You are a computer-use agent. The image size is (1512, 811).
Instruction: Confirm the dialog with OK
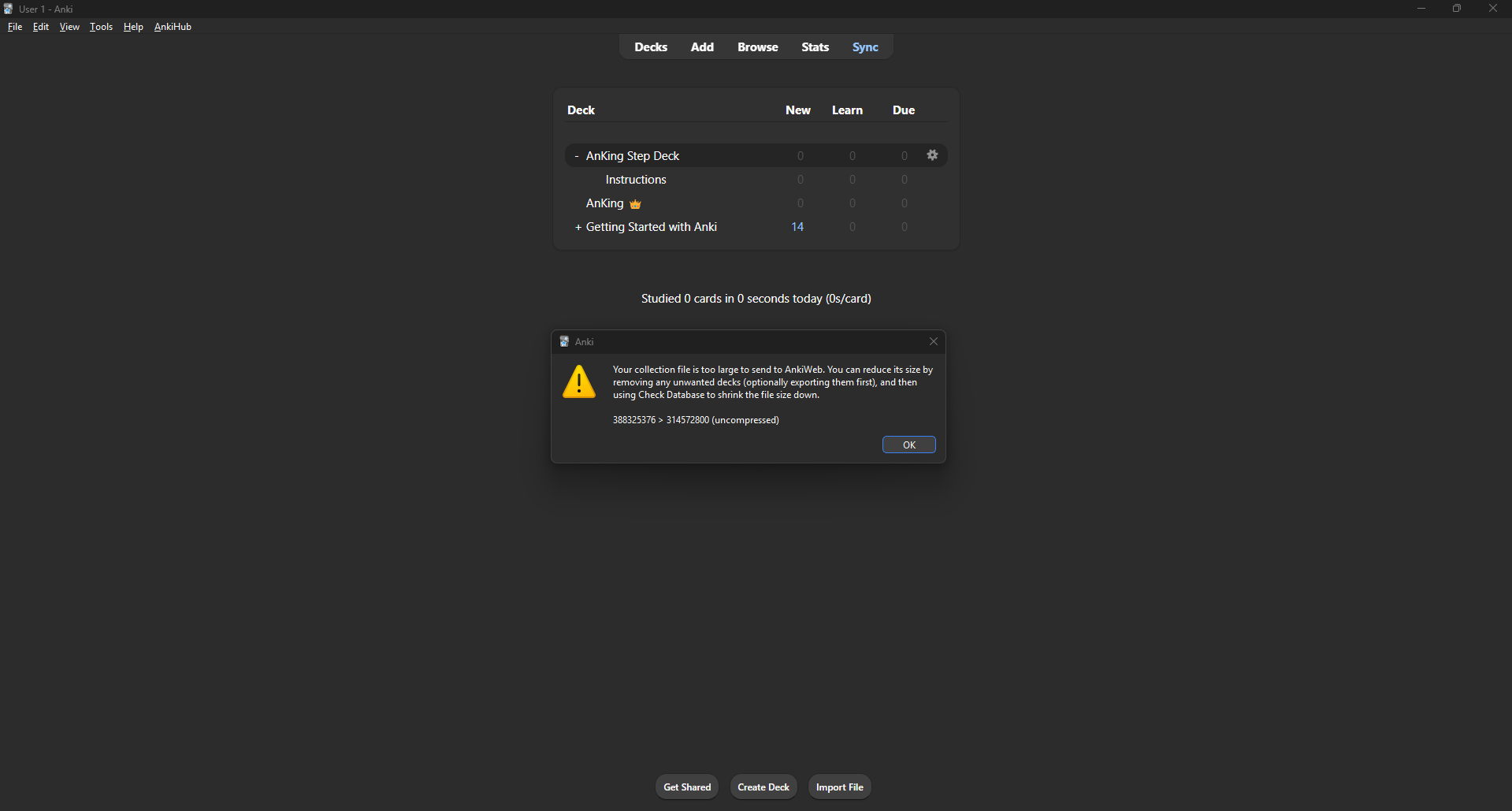coord(908,445)
